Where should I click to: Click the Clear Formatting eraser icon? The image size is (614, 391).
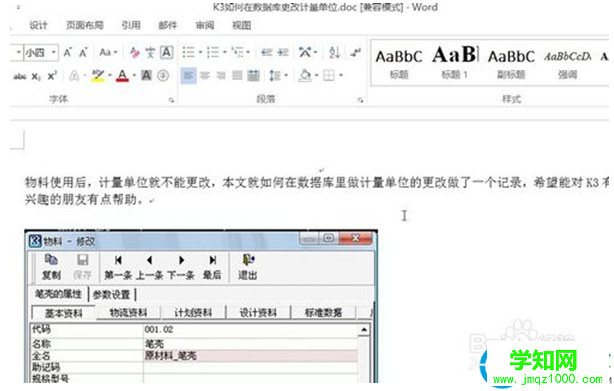(135, 52)
